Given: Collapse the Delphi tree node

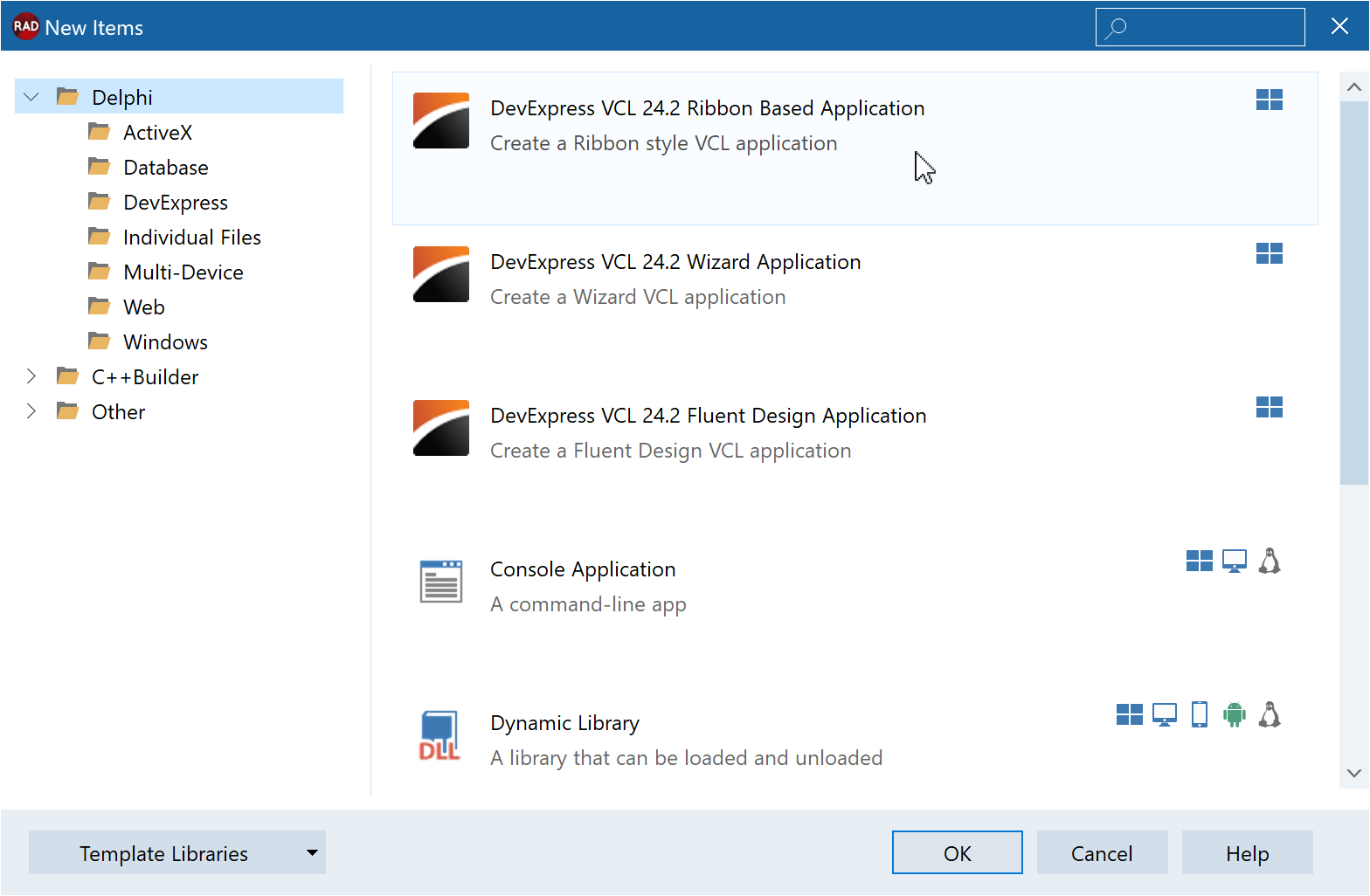Looking at the screenshot, I should [x=31, y=97].
